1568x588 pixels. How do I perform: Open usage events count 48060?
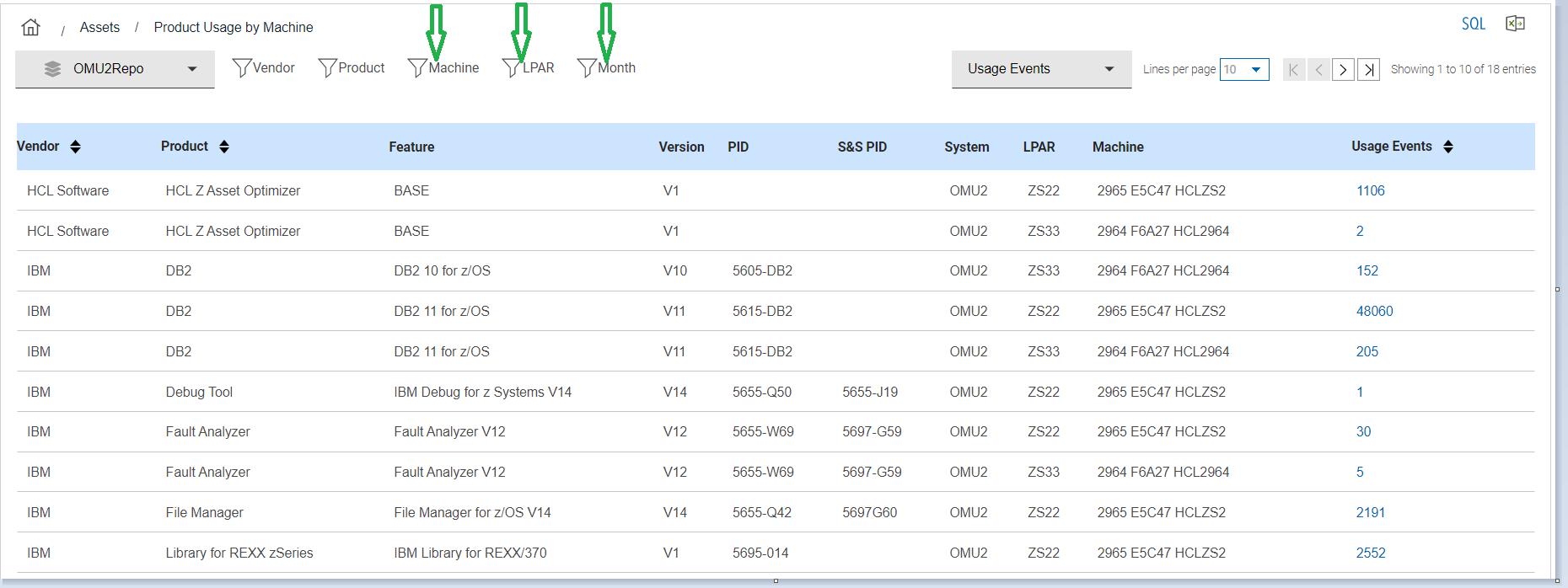tap(1374, 311)
